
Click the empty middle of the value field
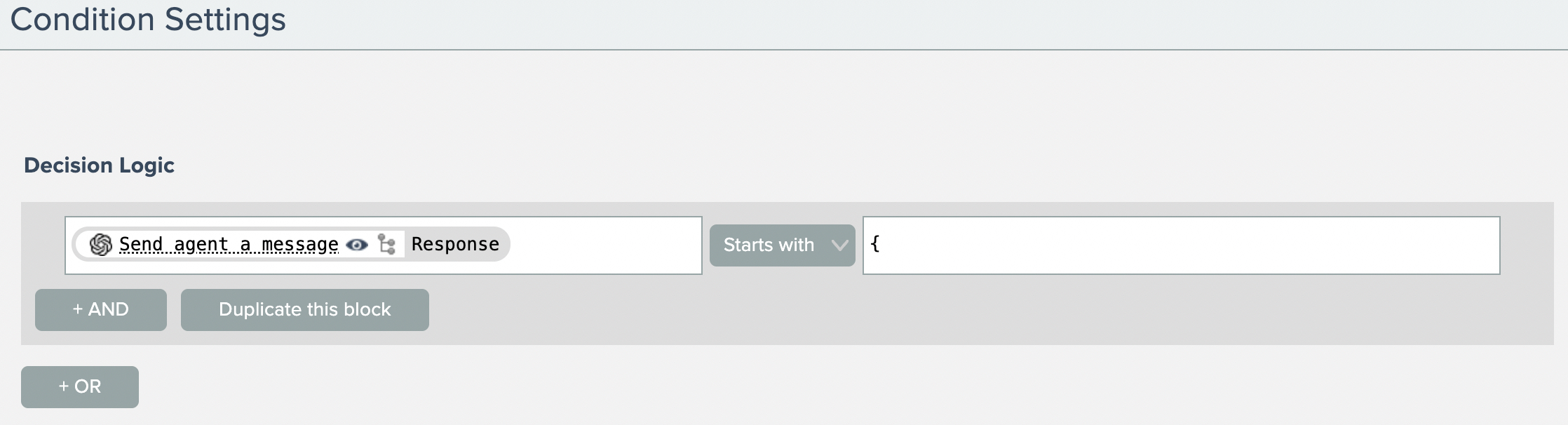(x=1181, y=245)
